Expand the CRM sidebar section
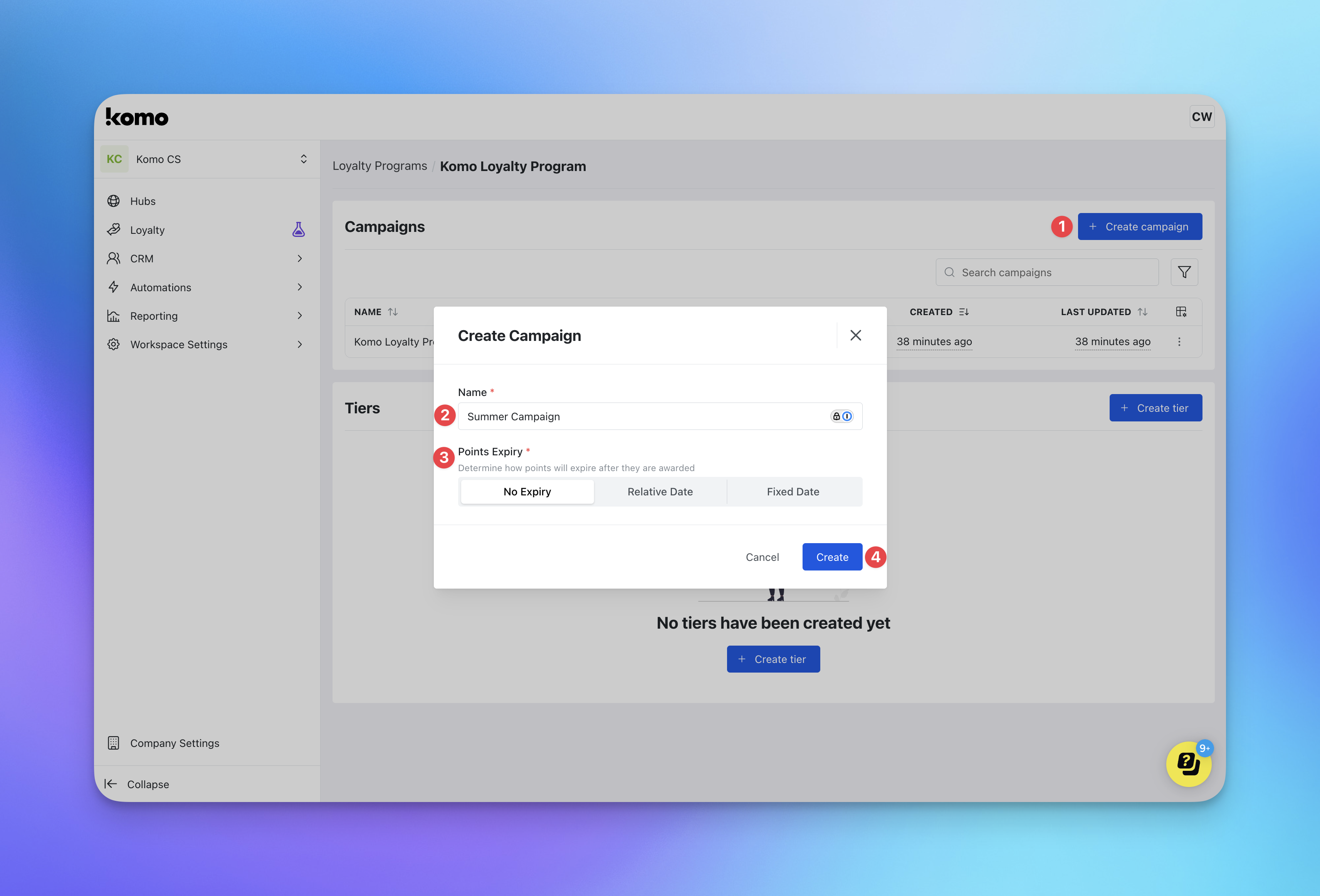 pyautogui.click(x=299, y=258)
